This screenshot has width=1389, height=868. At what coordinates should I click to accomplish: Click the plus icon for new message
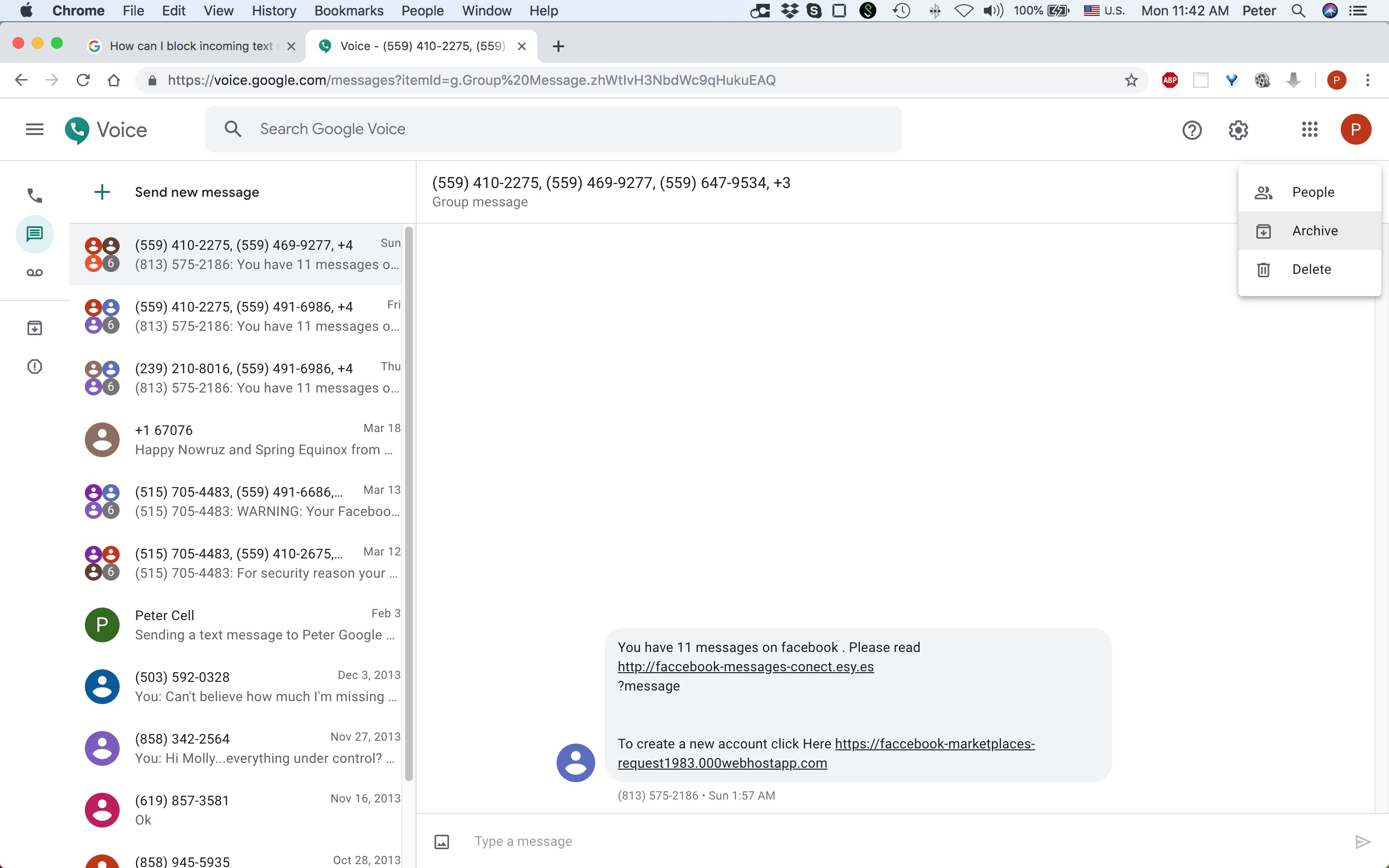click(x=102, y=192)
